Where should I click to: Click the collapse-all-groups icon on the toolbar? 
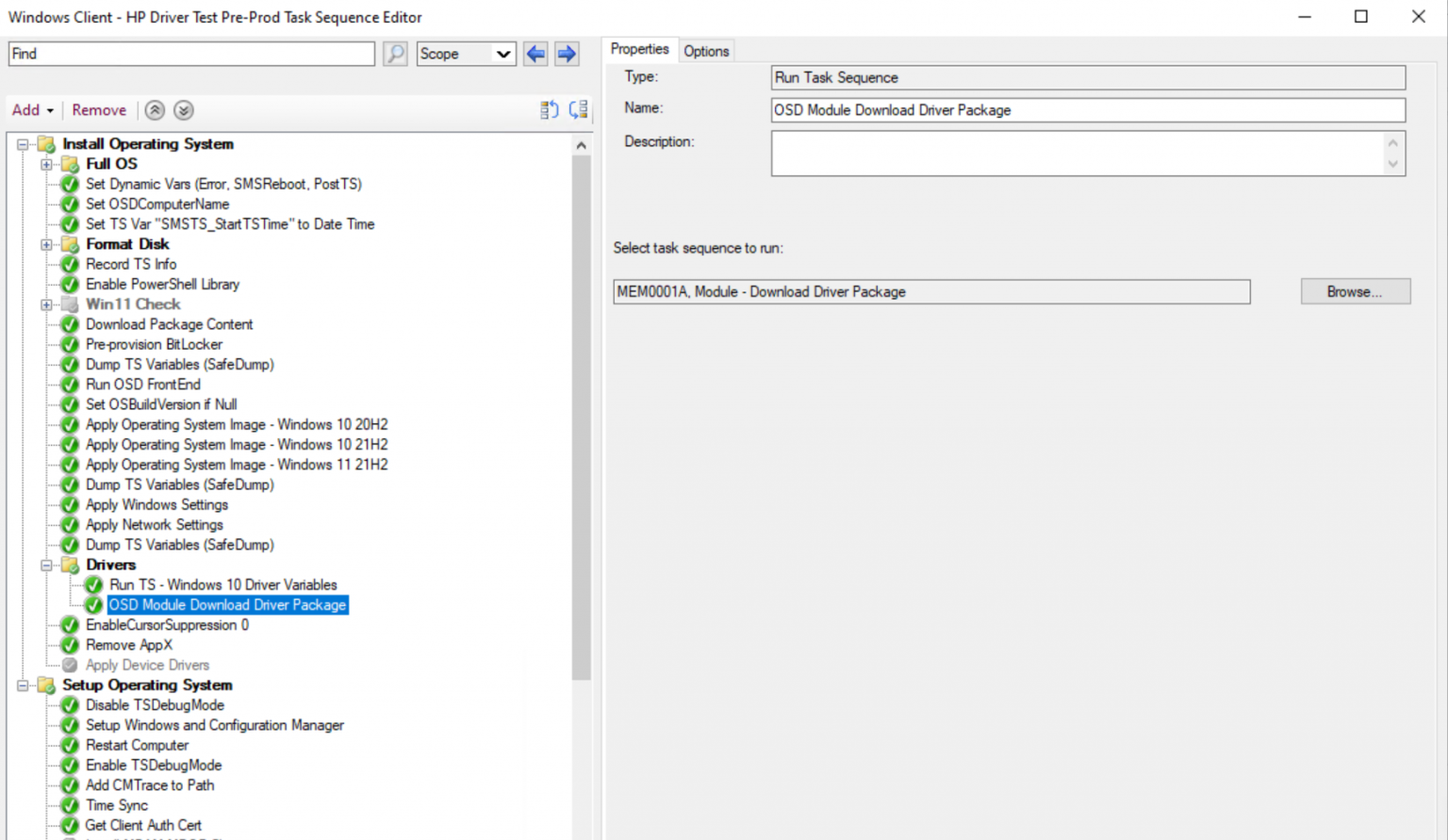click(550, 109)
